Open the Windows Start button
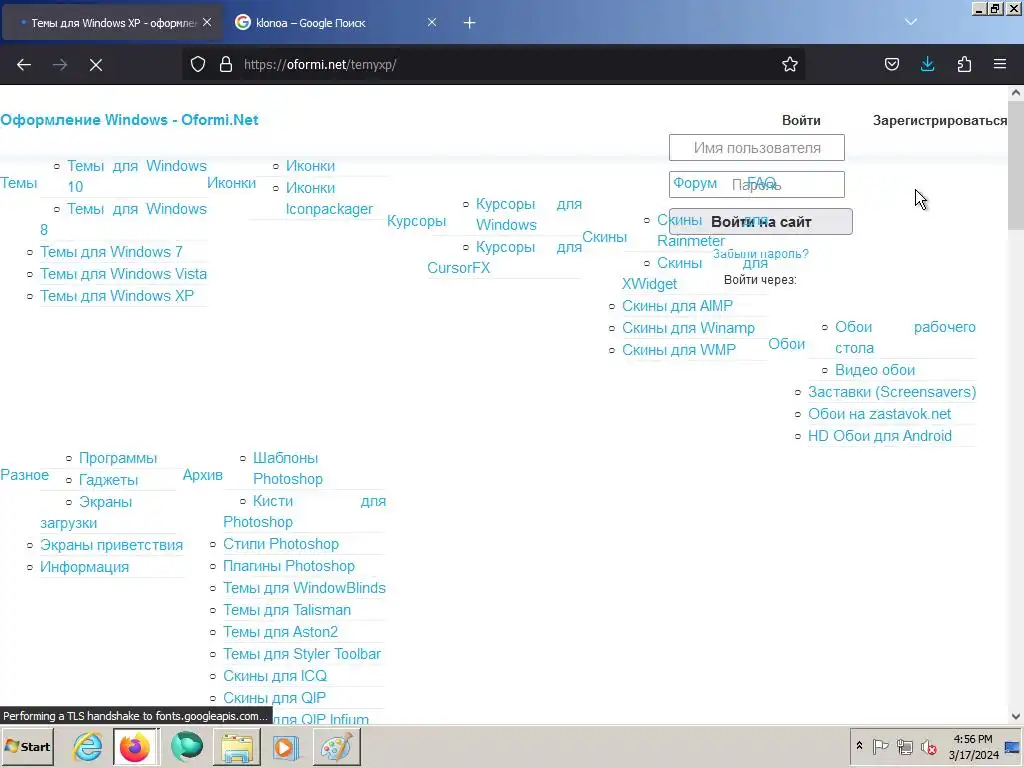This screenshot has width=1024, height=768. pyautogui.click(x=27, y=746)
